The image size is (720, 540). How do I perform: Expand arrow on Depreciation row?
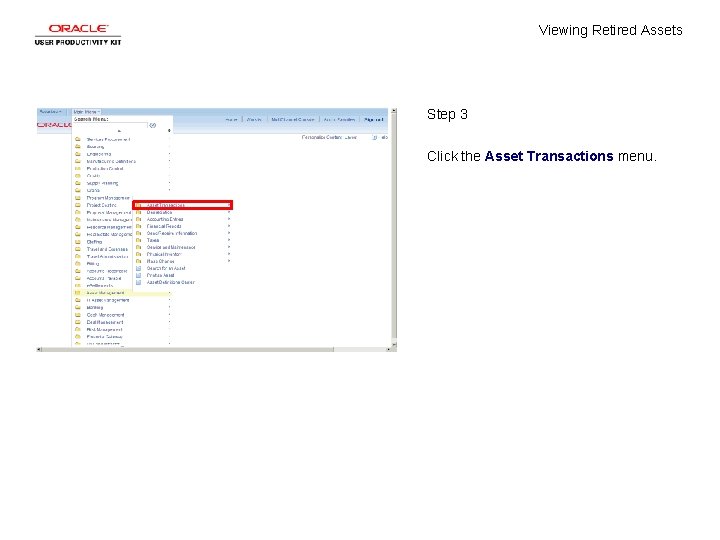[229, 213]
